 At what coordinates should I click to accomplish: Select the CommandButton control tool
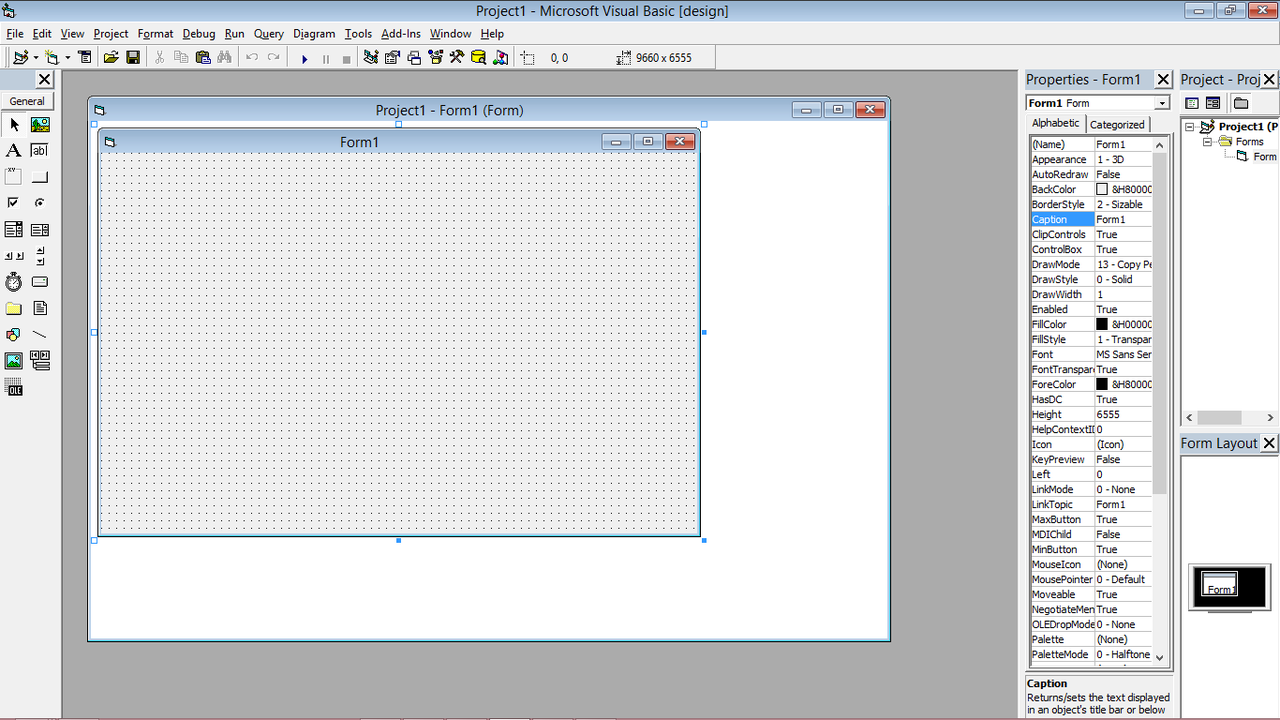coord(40,177)
